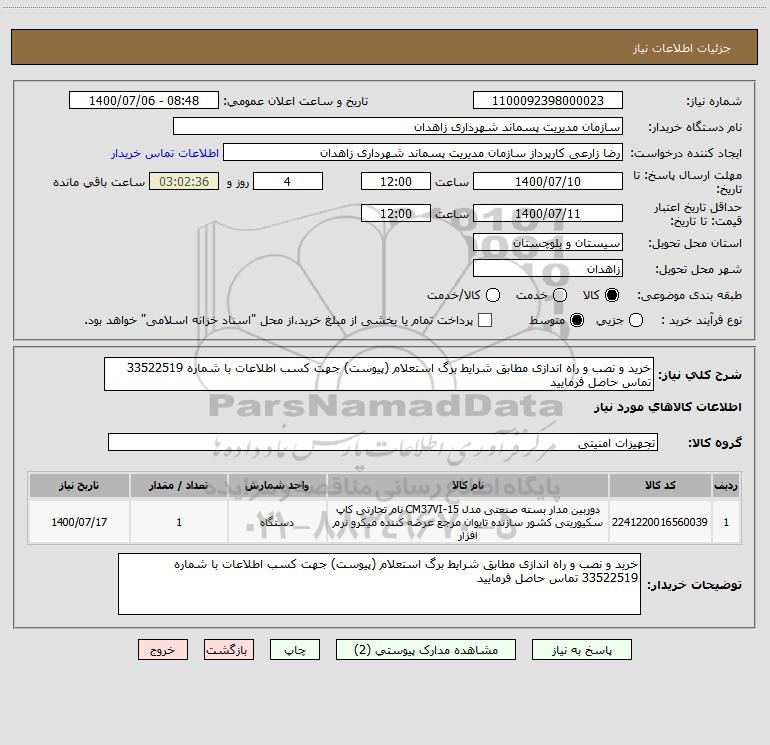Select the خدمت radio button

click(560, 295)
